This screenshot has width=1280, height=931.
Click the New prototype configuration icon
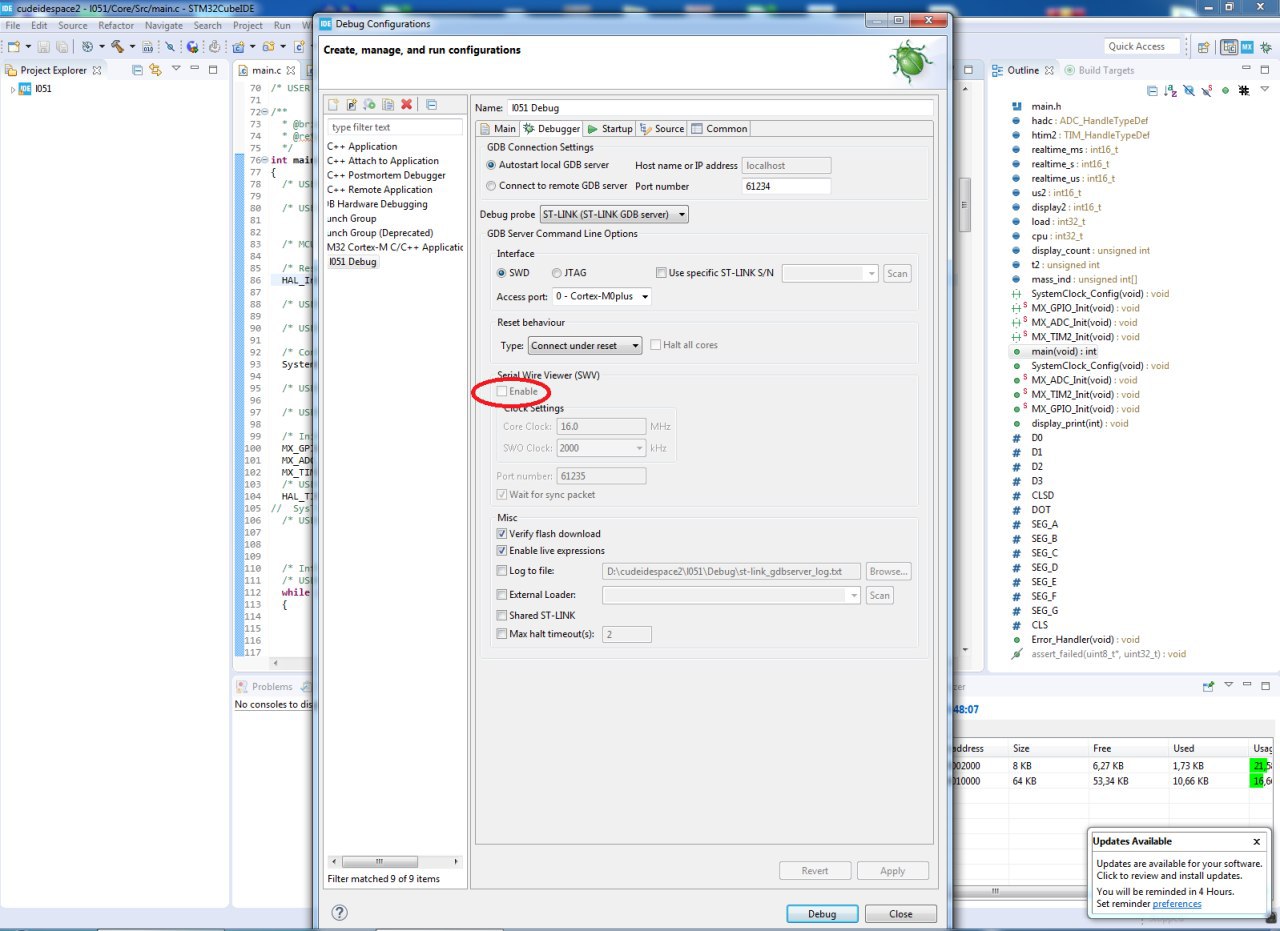tap(351, 104)
